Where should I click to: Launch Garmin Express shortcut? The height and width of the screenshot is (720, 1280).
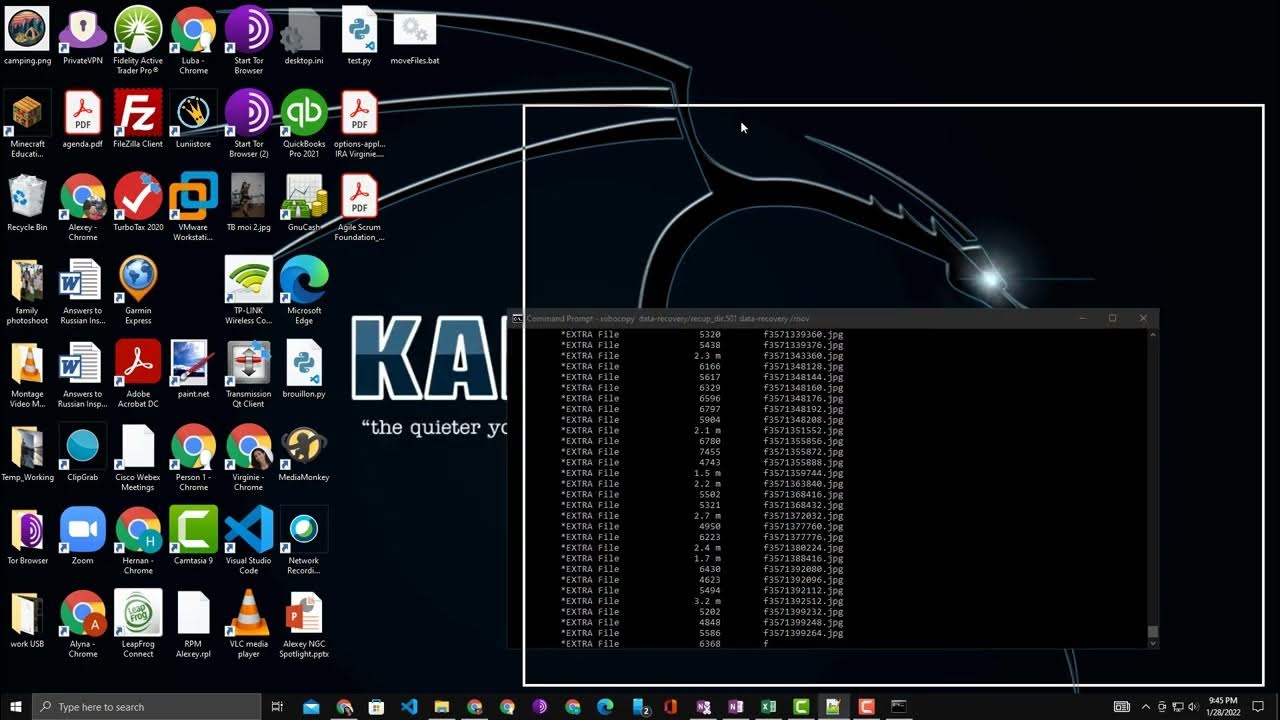[x=138, y=291]
